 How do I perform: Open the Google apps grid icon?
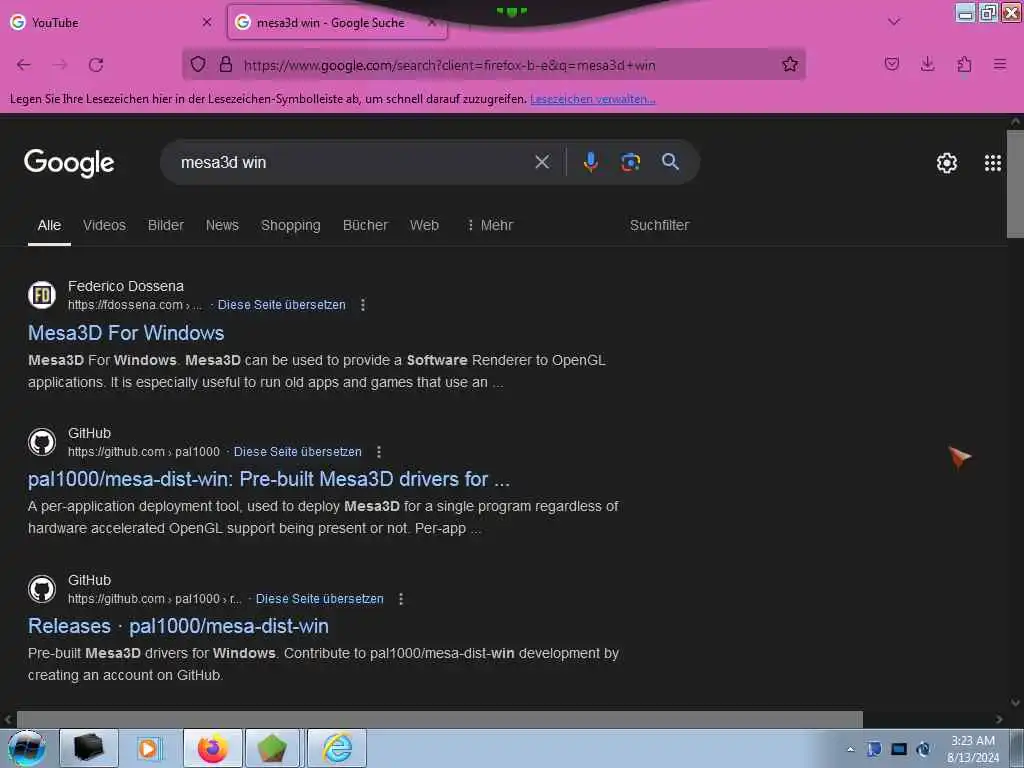tap(993, 163)
